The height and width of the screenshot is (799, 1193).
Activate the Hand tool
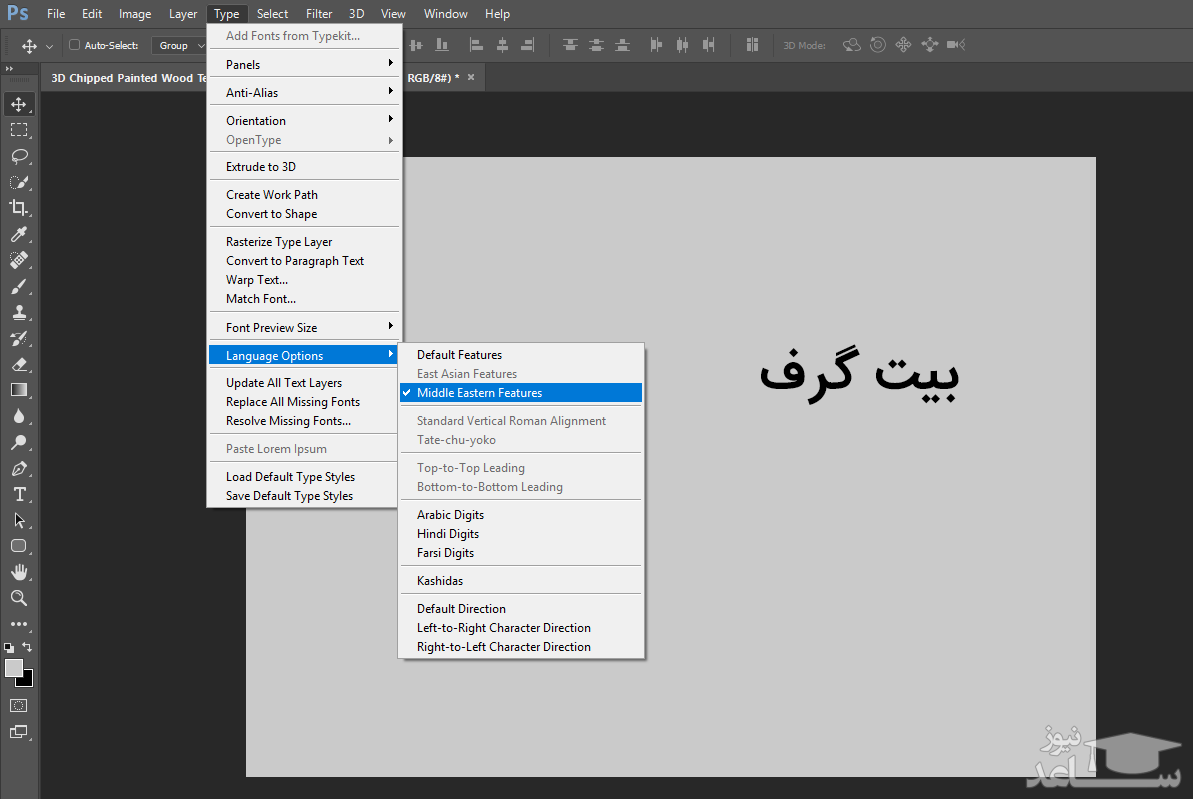[x=19, y=572]
